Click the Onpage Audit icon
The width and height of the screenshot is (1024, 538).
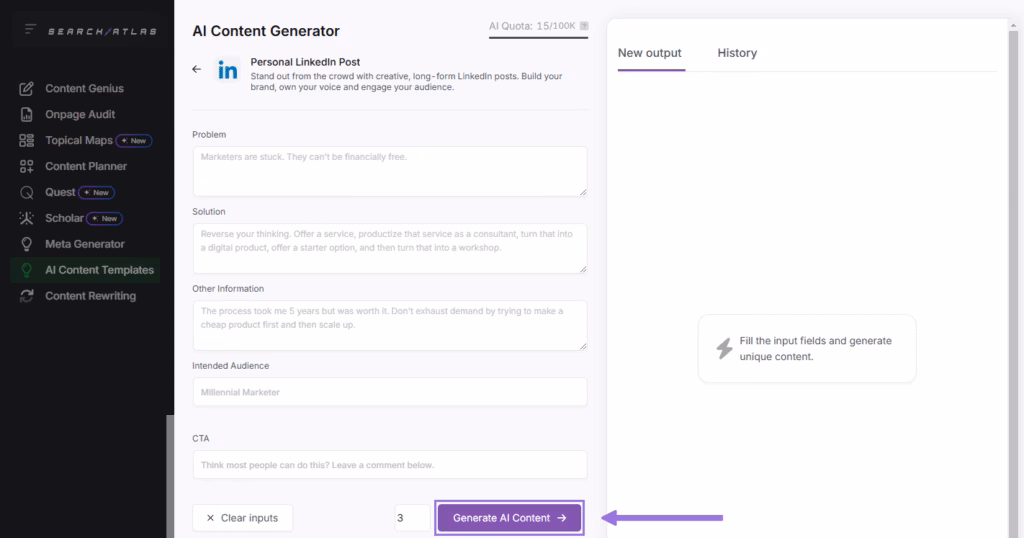pyautogui.click(x=27, y=115)
